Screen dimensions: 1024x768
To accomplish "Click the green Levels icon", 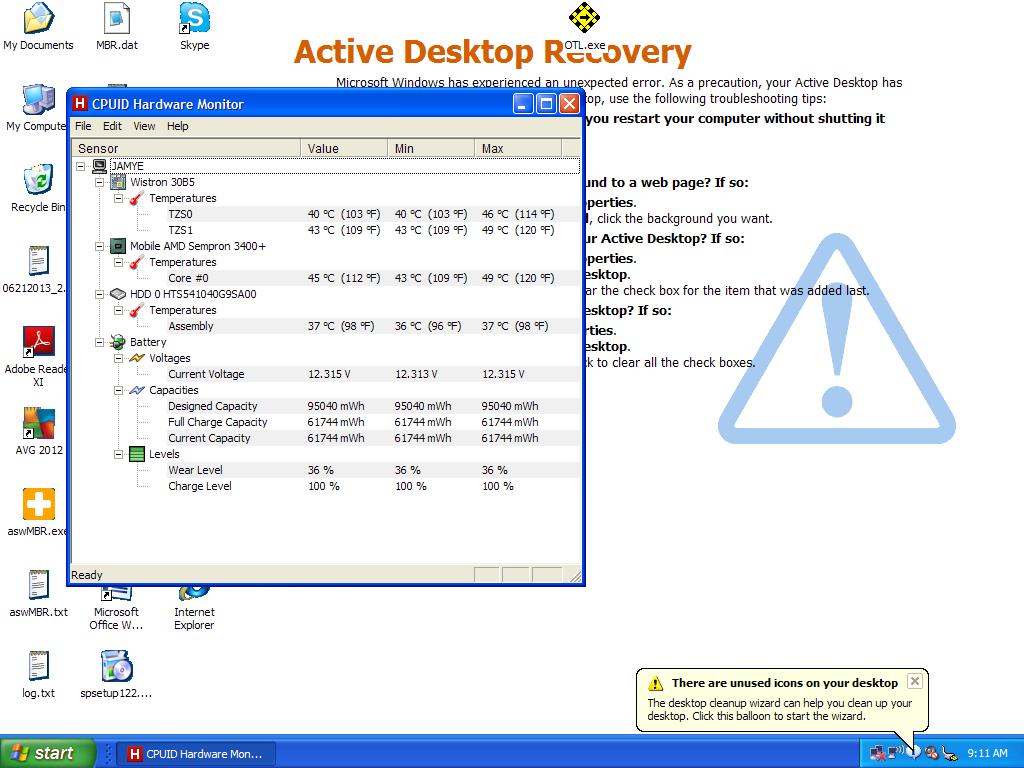I will pos(136,454).
